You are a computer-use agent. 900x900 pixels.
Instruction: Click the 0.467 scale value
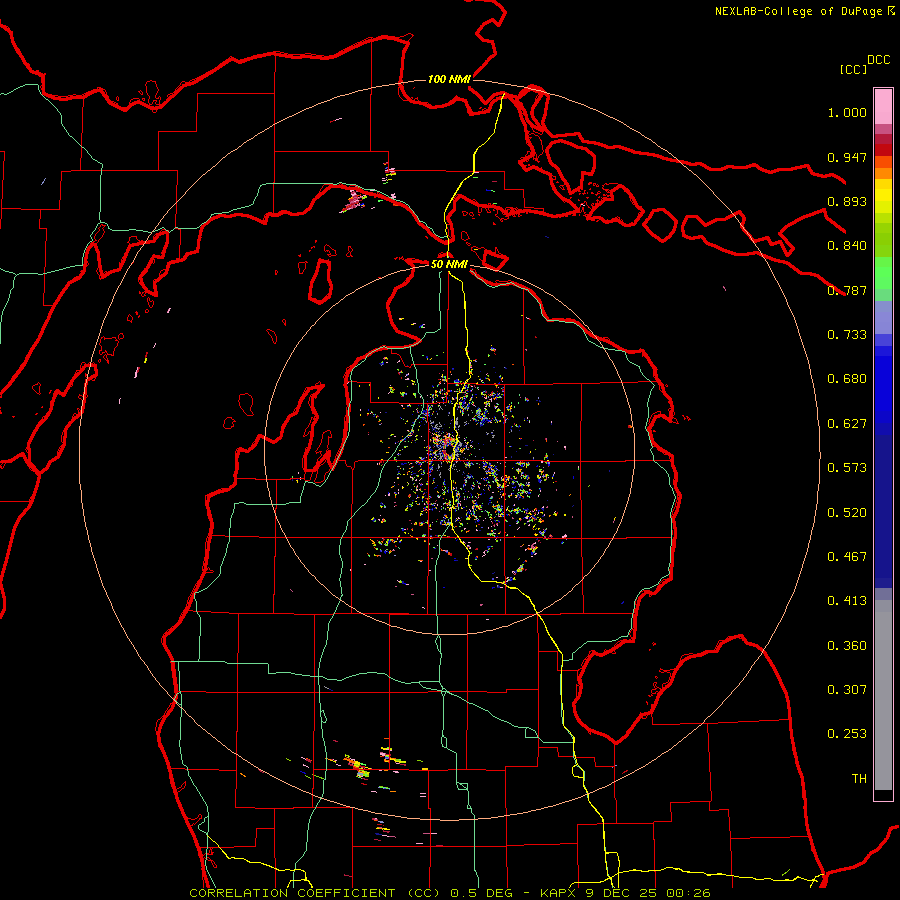(x=847, y=557)
